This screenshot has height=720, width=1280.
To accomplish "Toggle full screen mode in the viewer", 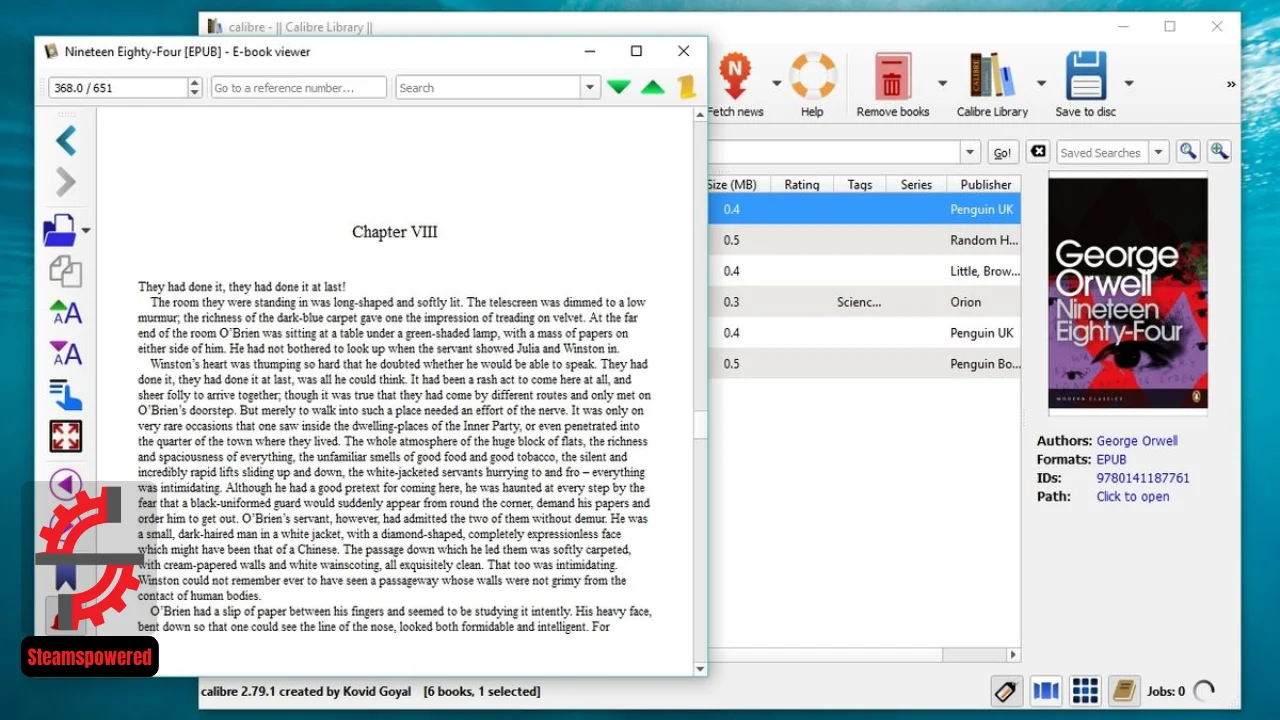I will point(66,436).
